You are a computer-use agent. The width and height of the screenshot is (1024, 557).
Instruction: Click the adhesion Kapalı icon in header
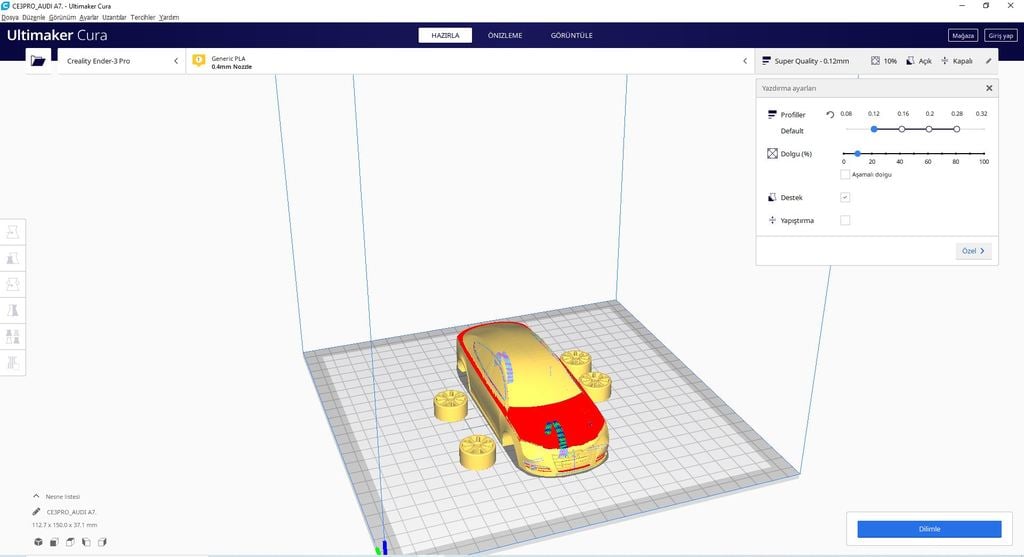tap(945, 61)
